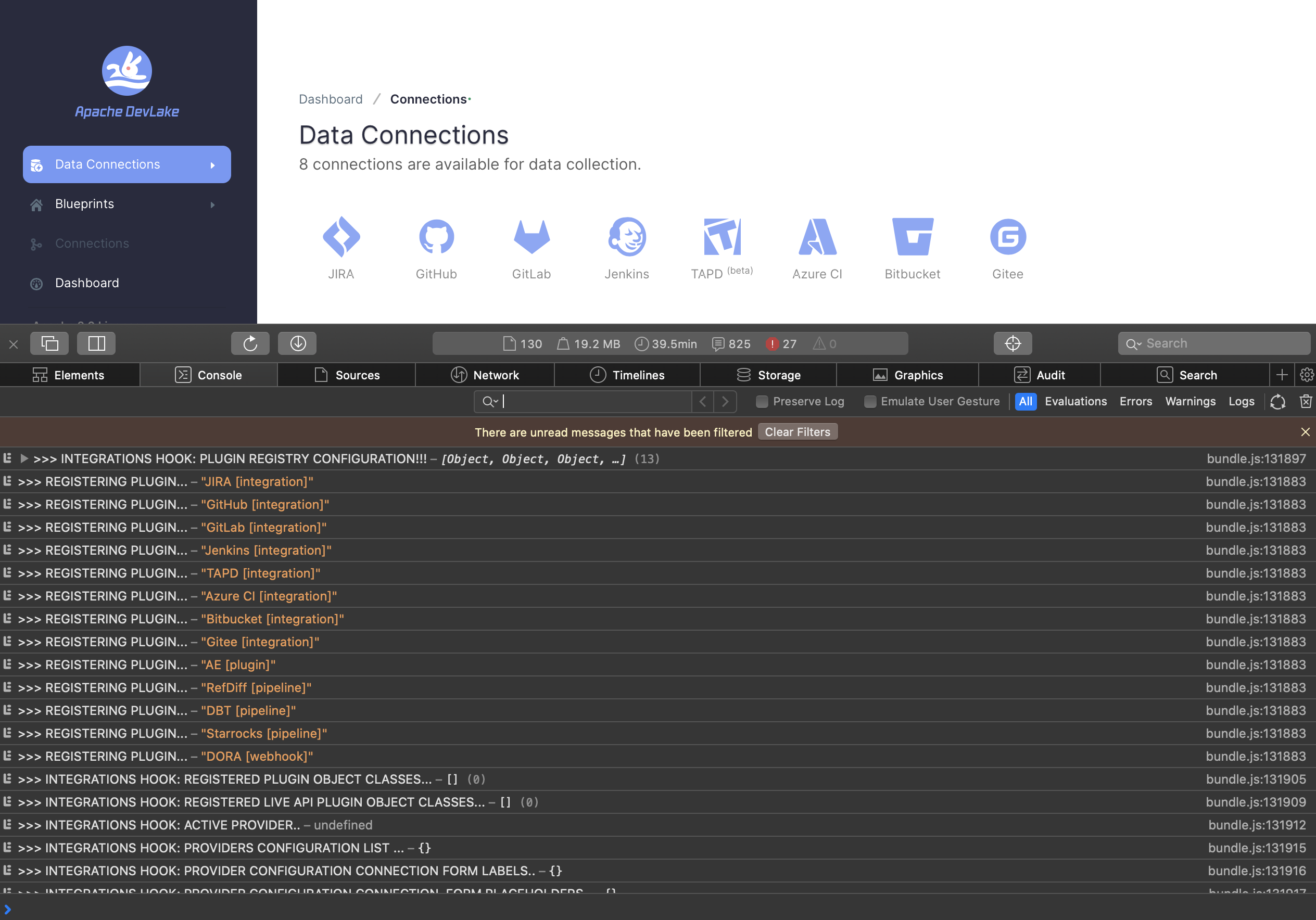This screenshot has height=920, width=1316.
Task: Select the Errors console filter
Action: (1135, 402)
